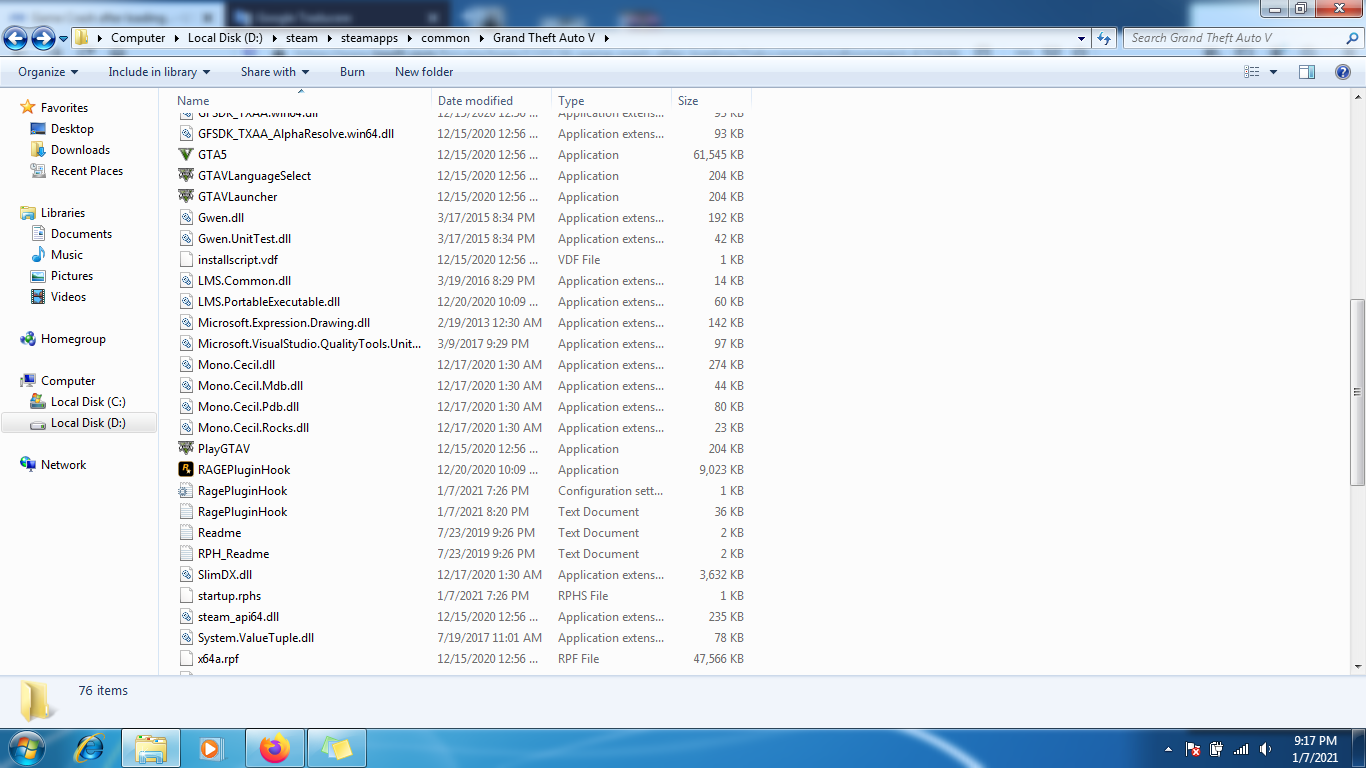This screenshot has height=768, width=1366.
Task: Open the Include in library dropdown
Action: point(159,72)
